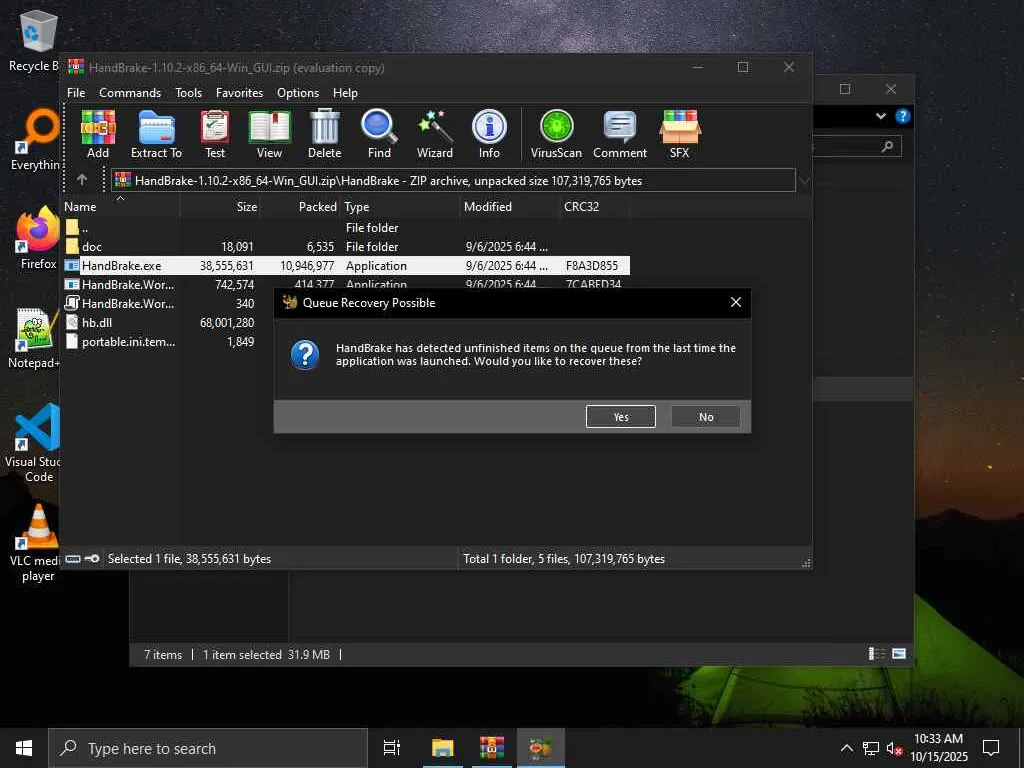Click the search box in Explorer window

(857, 146)
